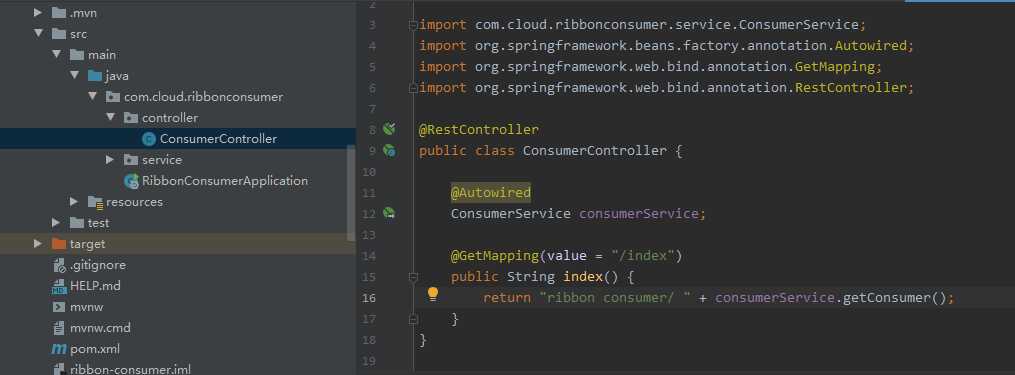Select the HELP.md file name
1015x375 pixels.
coord(95,286)
